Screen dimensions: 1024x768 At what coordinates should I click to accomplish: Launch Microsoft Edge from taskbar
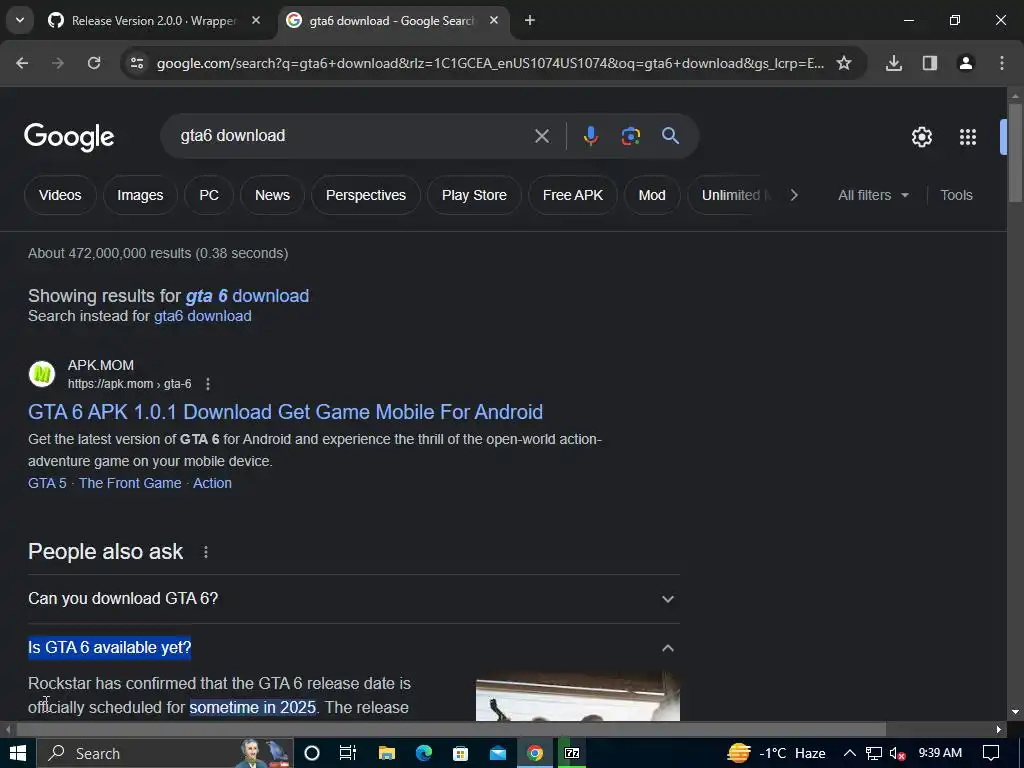(x=424, y=754)
